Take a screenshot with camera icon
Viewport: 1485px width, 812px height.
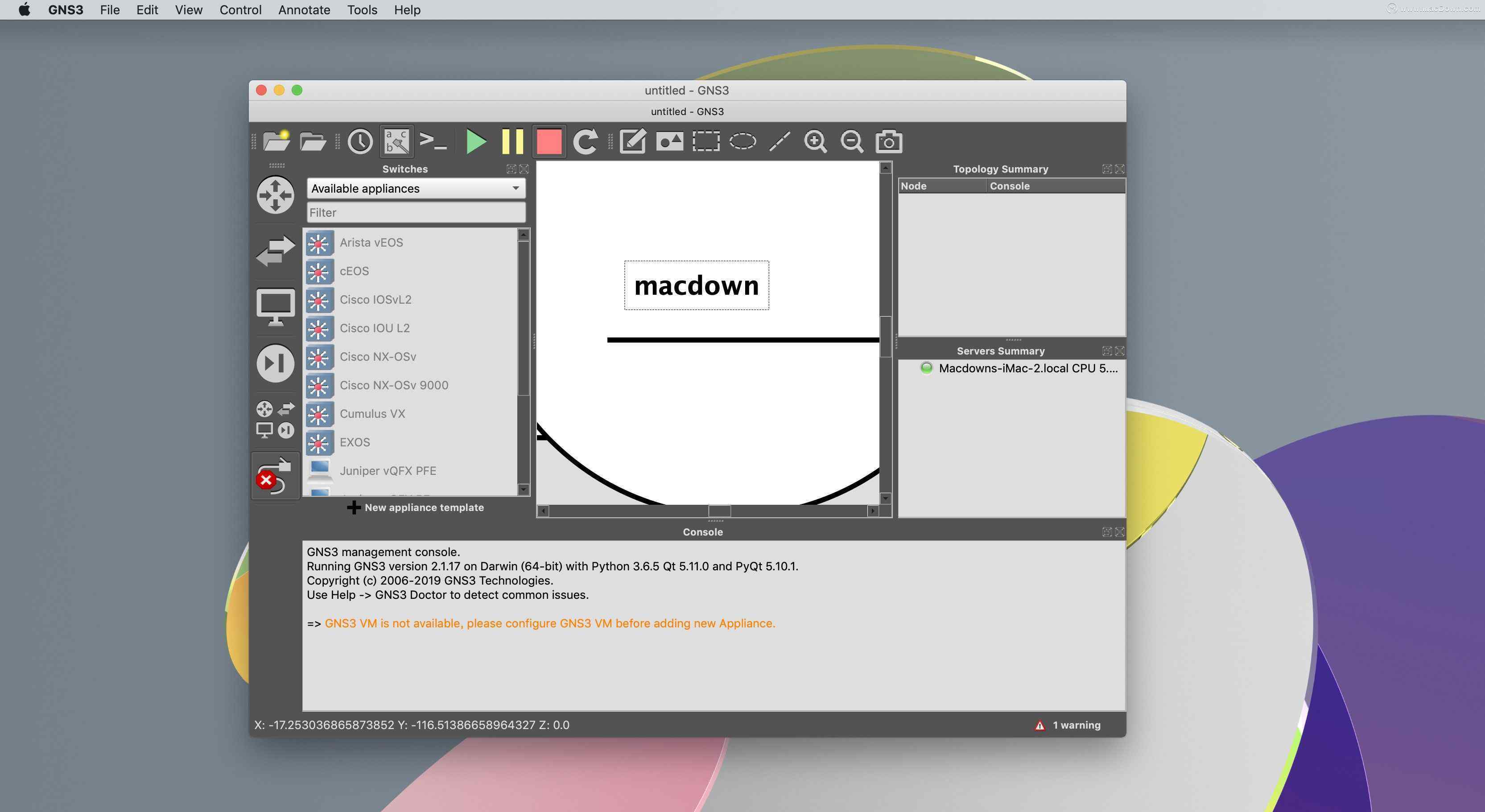coord(888,141)
